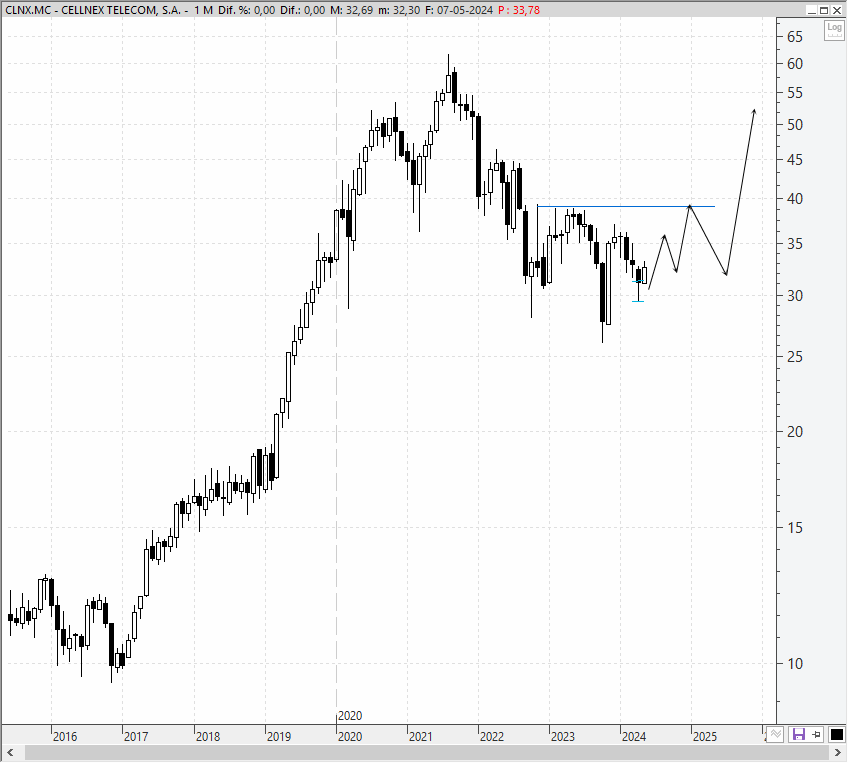848x763 pixels.
Task: Click the 2018 year label
Action: (208, 737)
